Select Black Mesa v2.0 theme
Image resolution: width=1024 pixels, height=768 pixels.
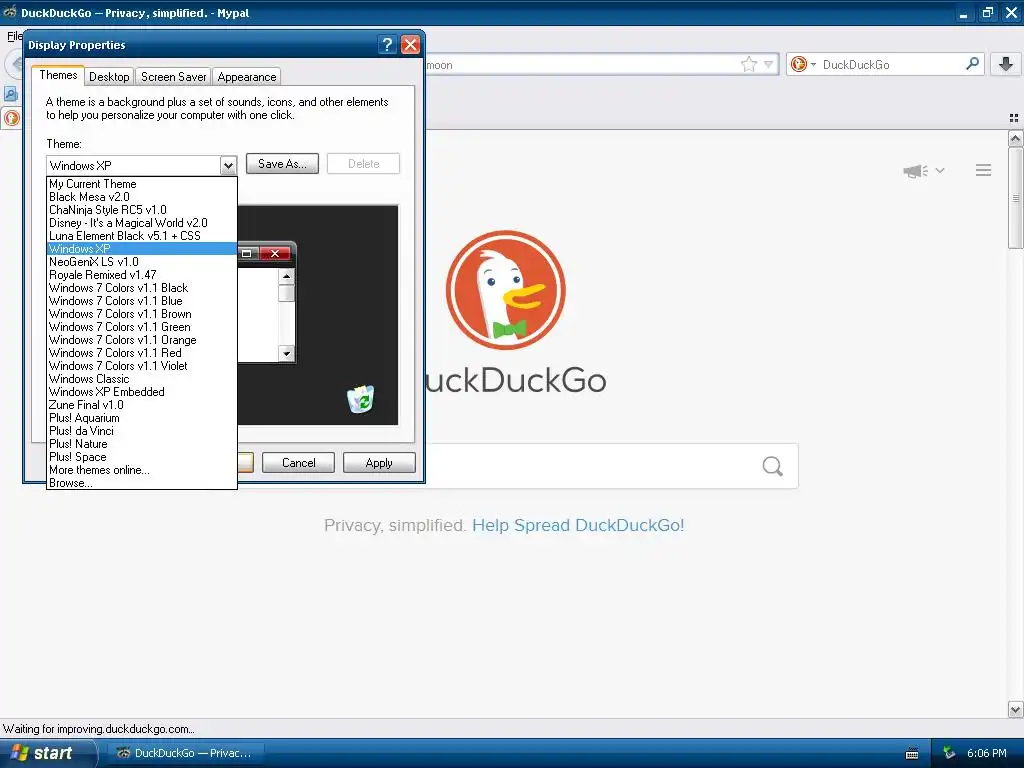click(142, 197)
